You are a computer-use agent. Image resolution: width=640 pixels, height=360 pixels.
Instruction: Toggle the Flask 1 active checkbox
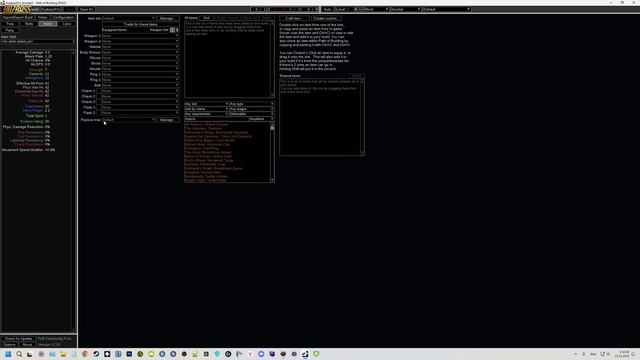coord(98,107)
